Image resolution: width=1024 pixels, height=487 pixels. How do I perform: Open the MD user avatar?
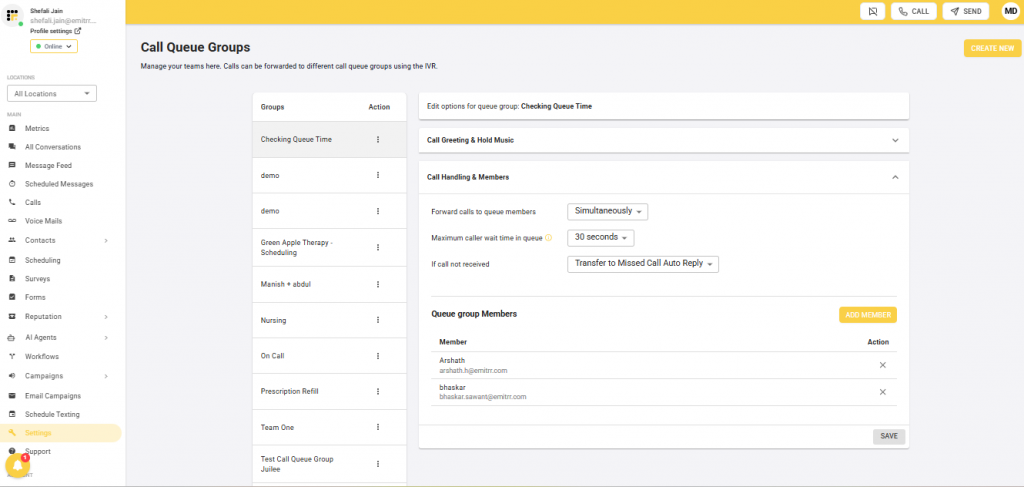click(1010, 11)
